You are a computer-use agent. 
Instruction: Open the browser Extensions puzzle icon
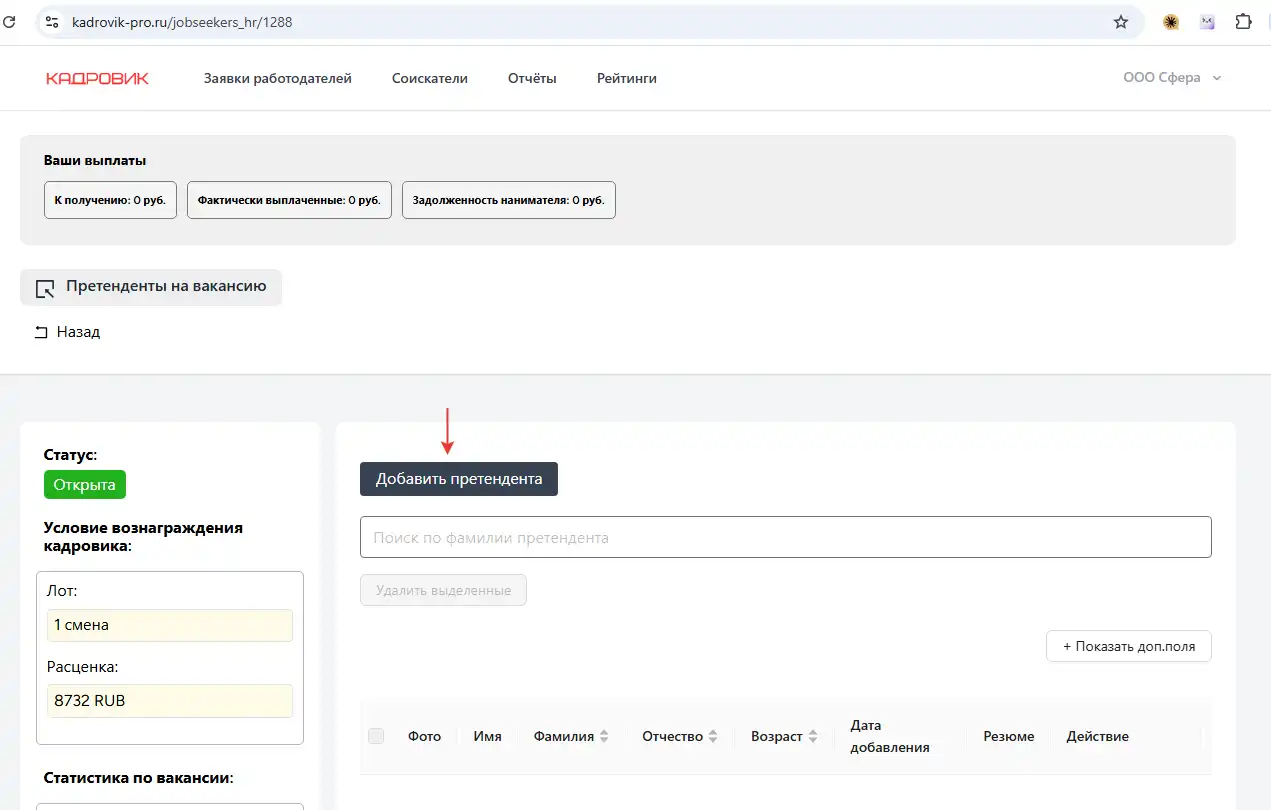(x=1244, y=22)
